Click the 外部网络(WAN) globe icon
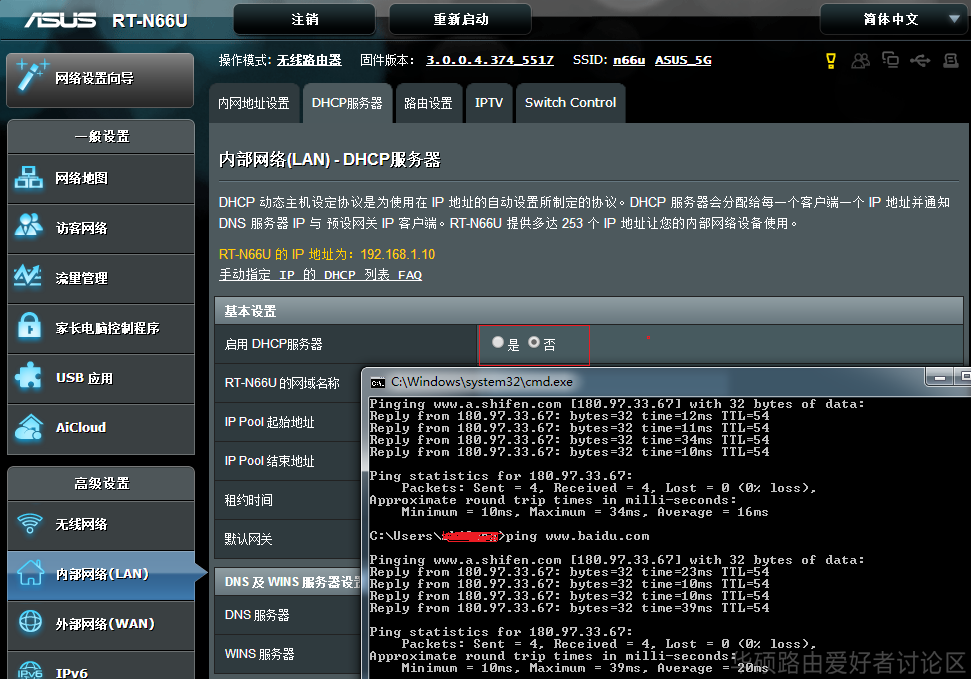The height and width of the screenshot is (679, 971). (x=30, y=622)
